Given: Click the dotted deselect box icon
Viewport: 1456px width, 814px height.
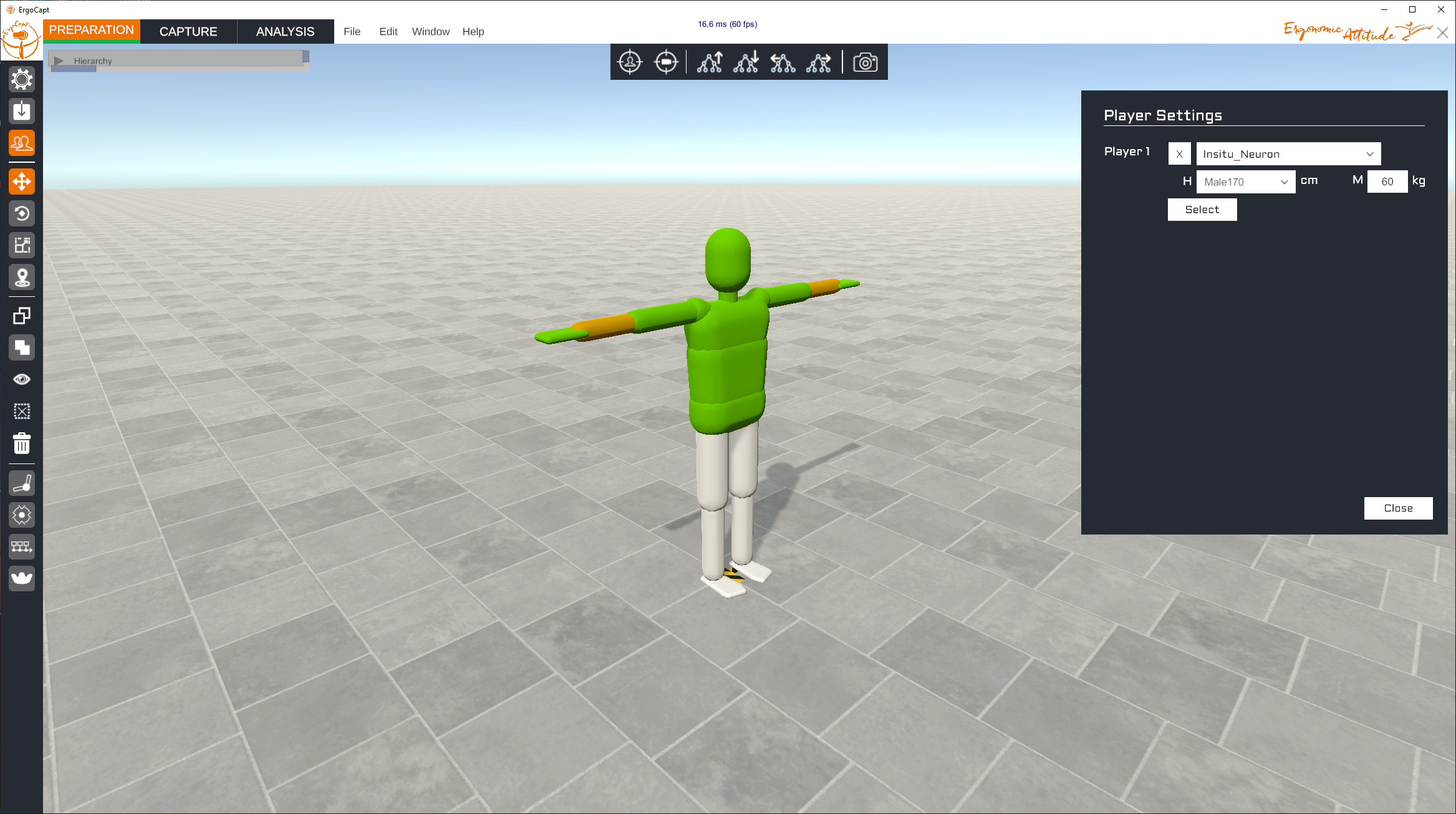Looking at the screenshot, I should 22,411.
